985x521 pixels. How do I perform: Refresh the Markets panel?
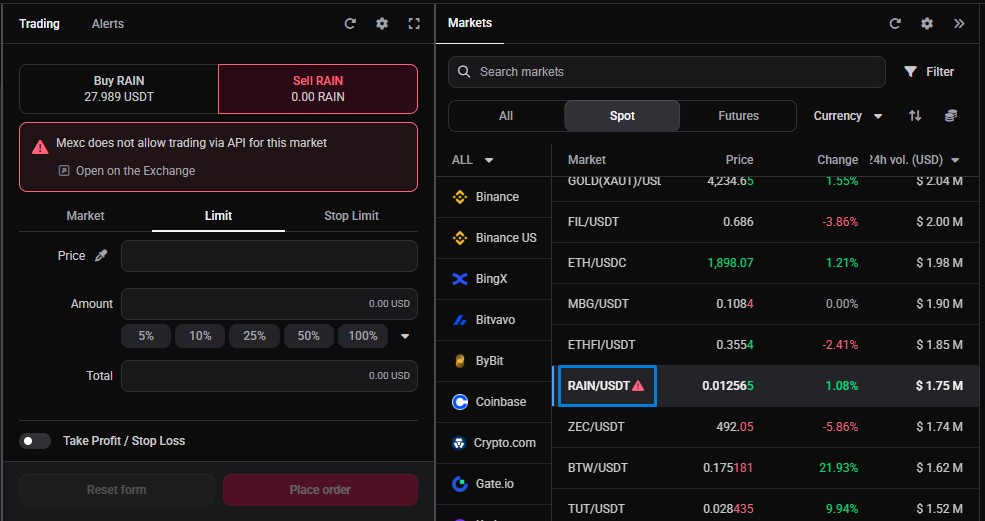tap(895, 24)
